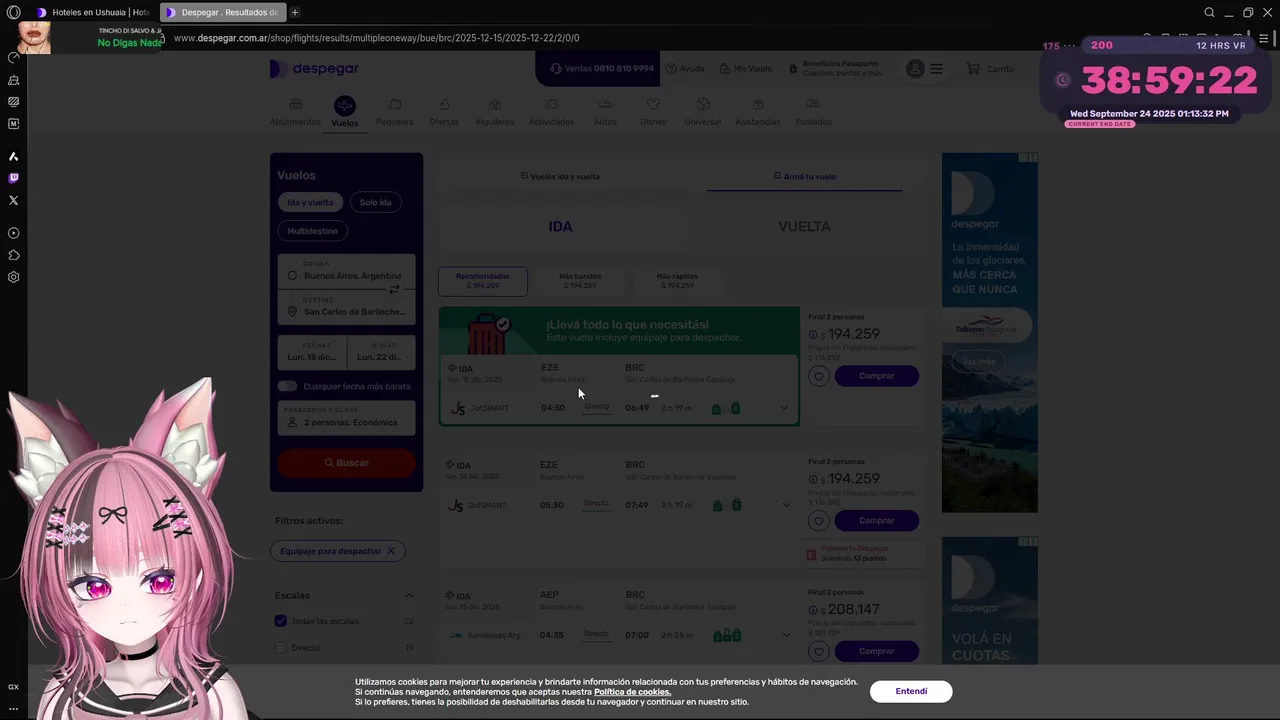Switch to Vuelos ida y vuelta tab
This screenshot has height=720, width=1280.
[560, 176]
